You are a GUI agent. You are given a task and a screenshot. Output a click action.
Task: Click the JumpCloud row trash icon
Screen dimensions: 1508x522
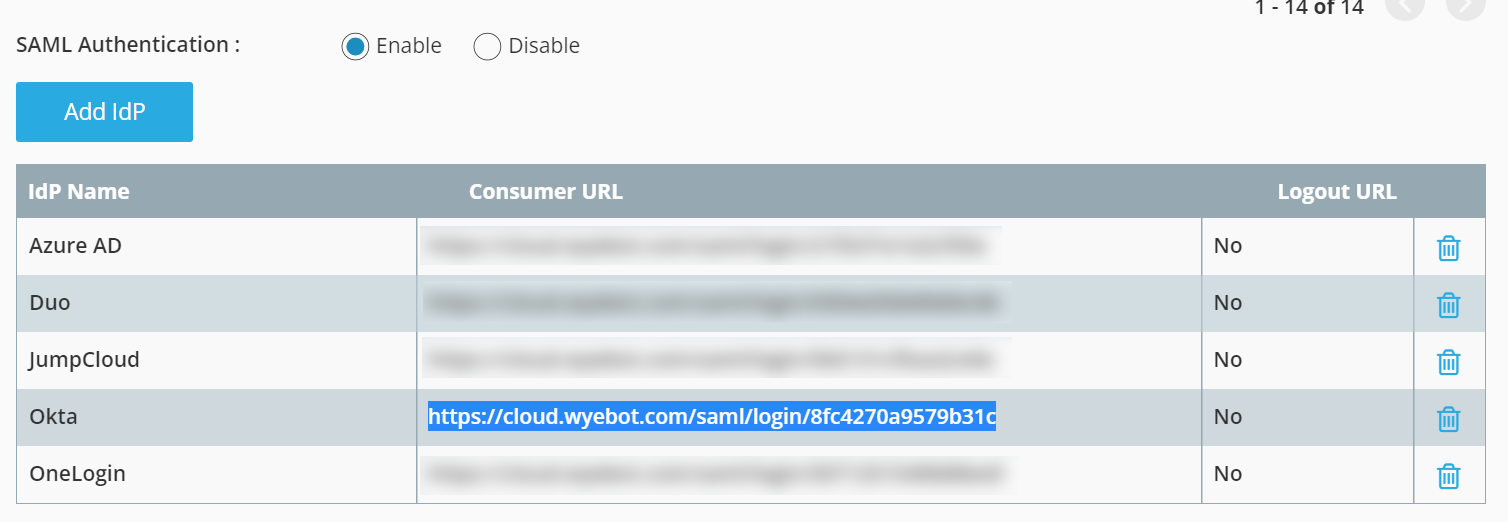(1448, 362)
